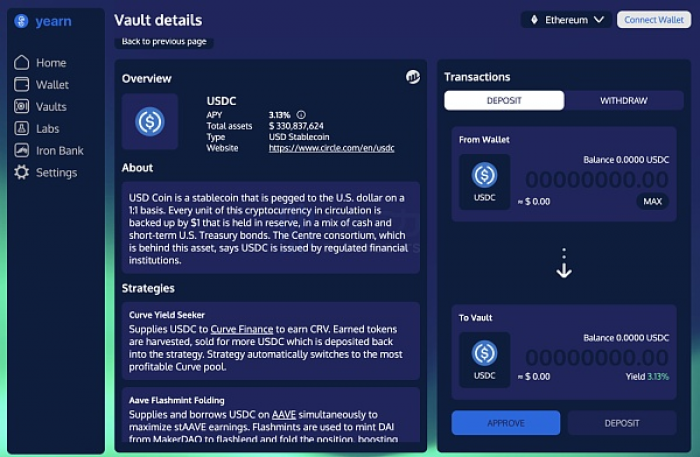Open Settings via the gear icon

tap(21, 172)
